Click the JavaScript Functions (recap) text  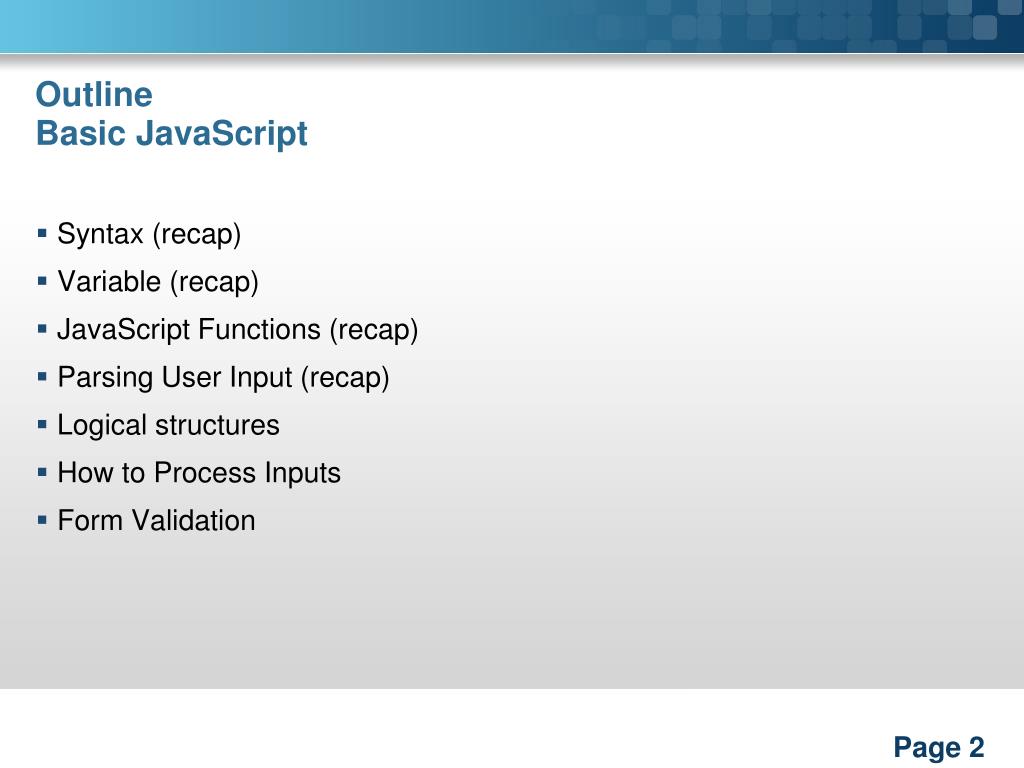[238, 330]
